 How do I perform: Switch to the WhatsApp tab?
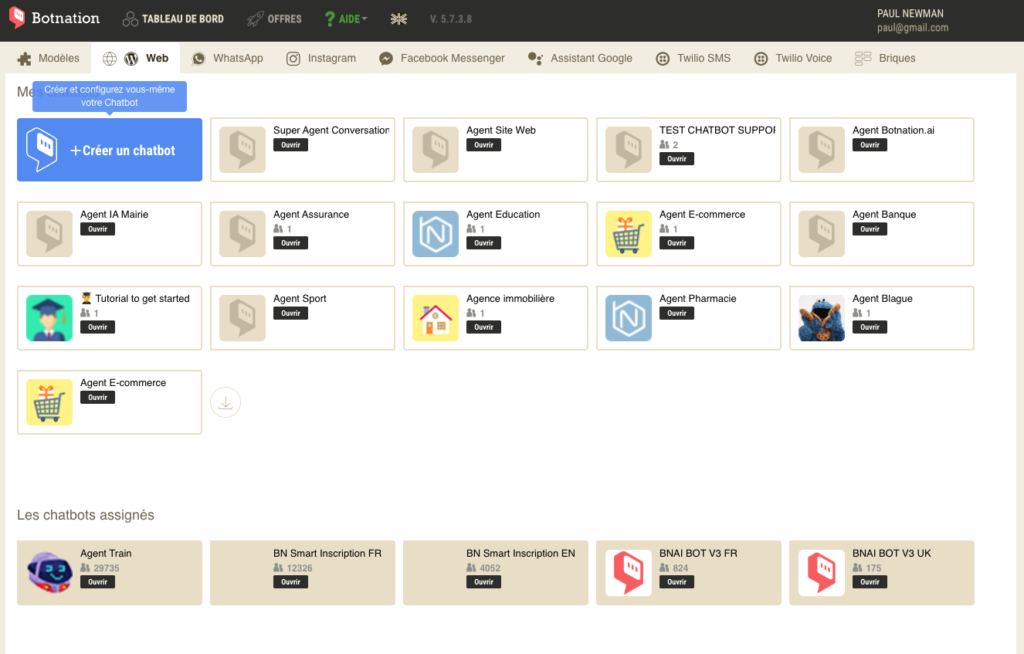[227, 58]
